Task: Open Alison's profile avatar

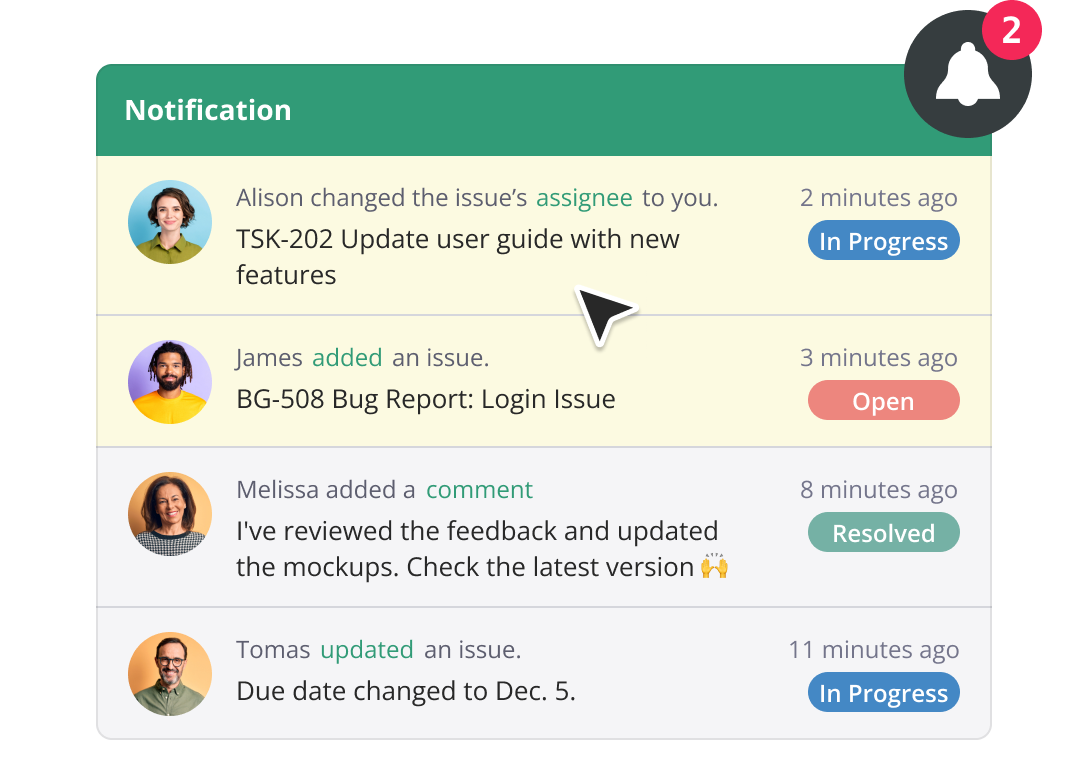Action: coord(170,222)
